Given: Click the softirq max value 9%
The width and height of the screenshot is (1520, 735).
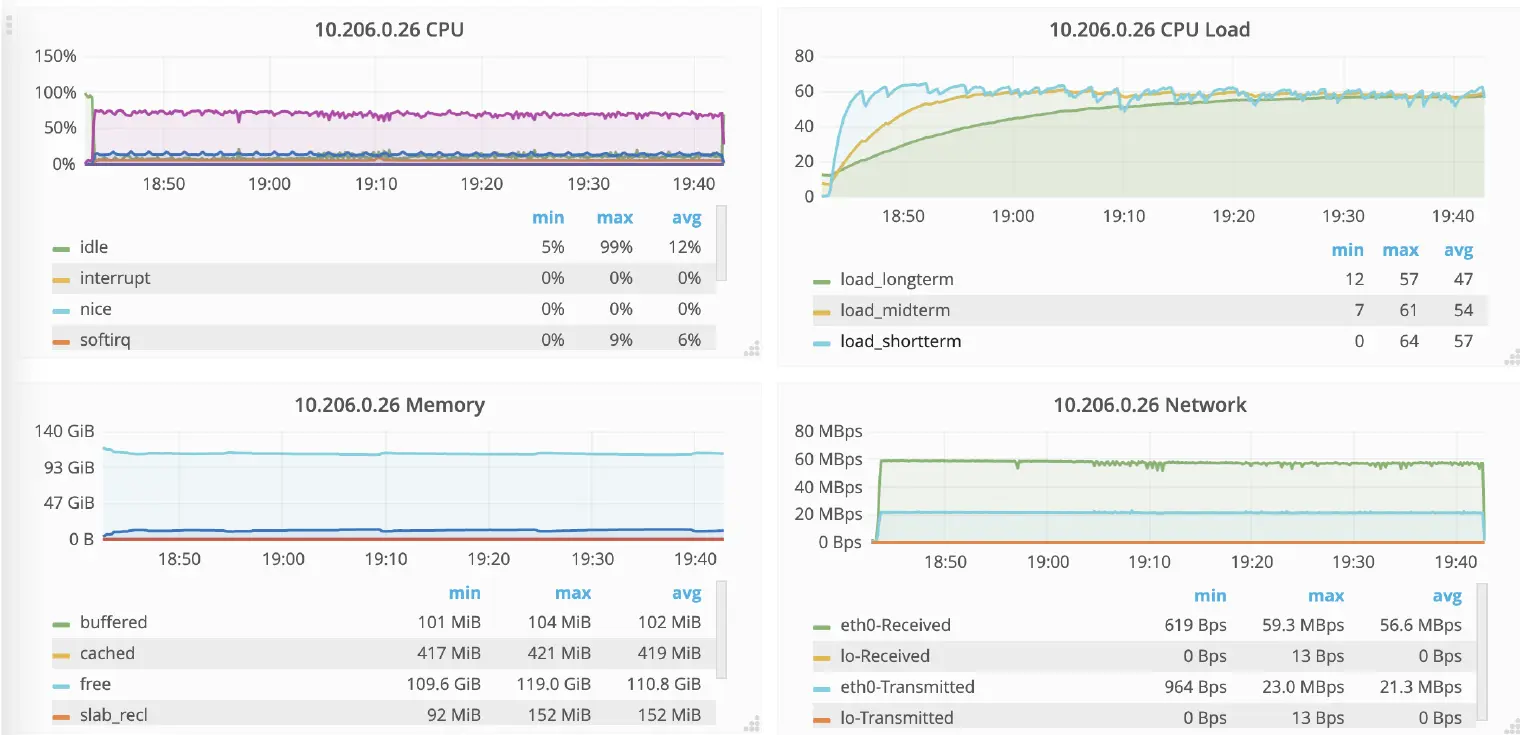Looking at the screenshot, I should click(621, 340).
